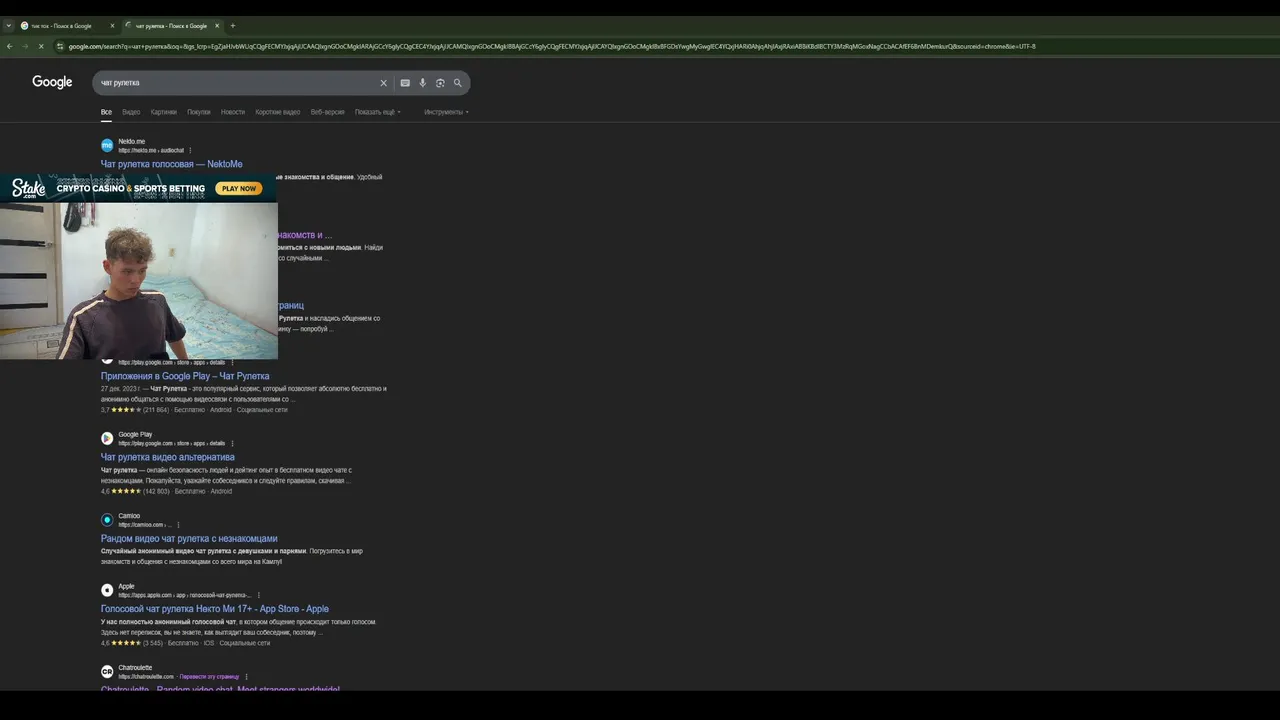Go back with browser back arrow

click(x=10, y=46)
